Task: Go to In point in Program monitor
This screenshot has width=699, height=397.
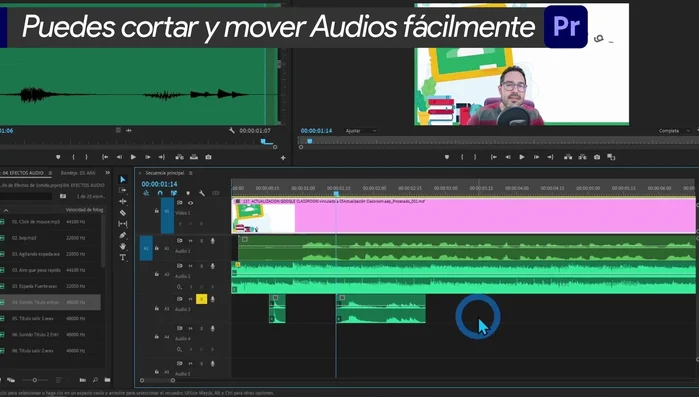Action: [x=493, y=157]
